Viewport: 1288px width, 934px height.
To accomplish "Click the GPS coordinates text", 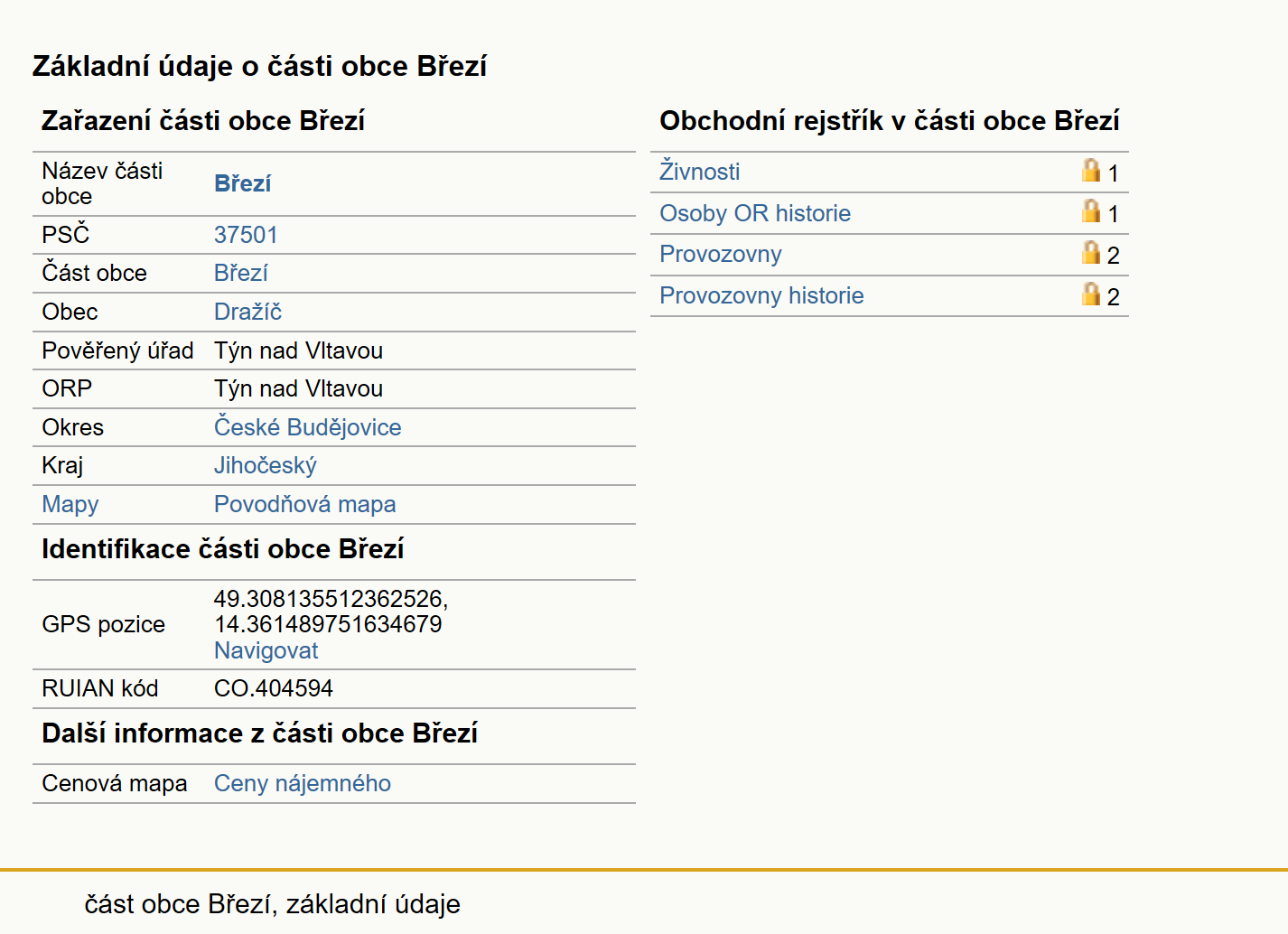I will click(331, 612).
